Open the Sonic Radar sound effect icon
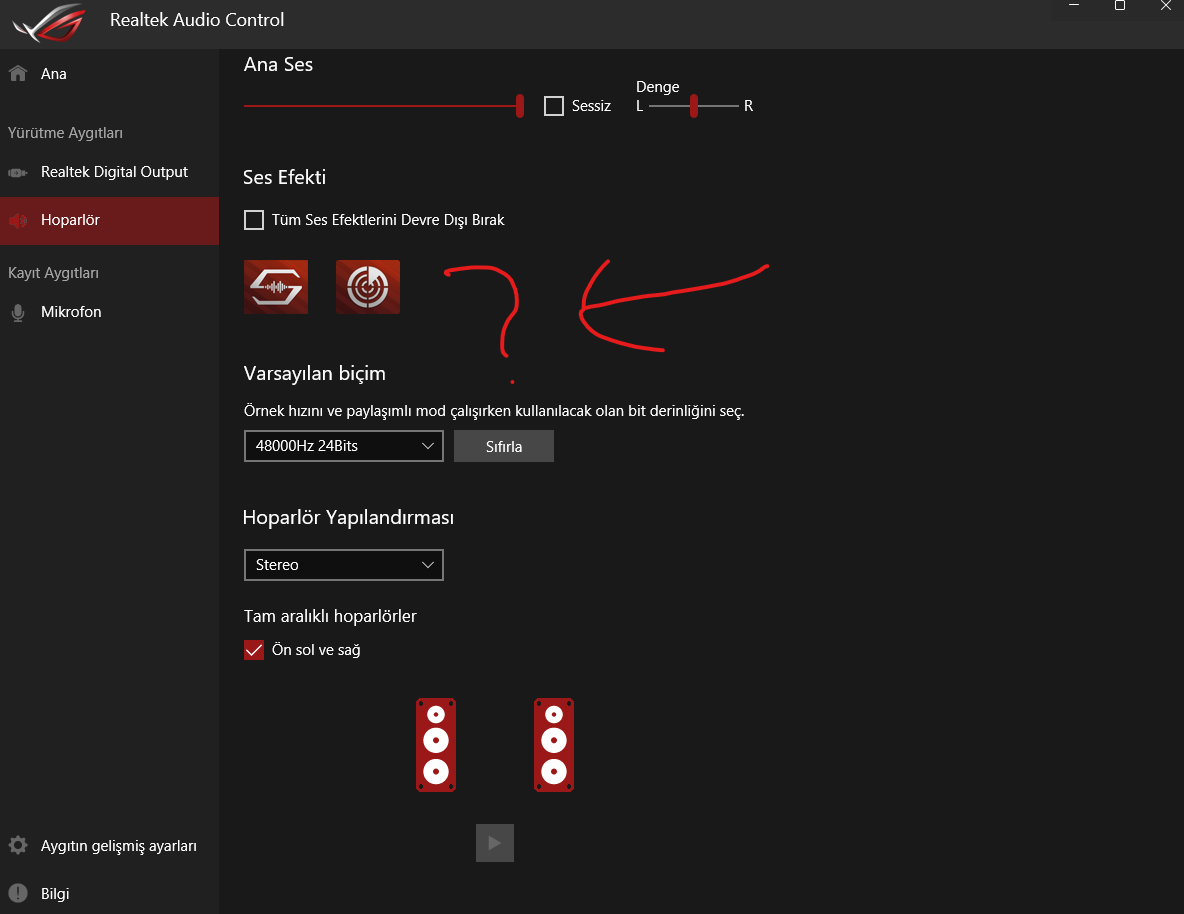Viewport: 1184px width, 914px height. (368, 287)
